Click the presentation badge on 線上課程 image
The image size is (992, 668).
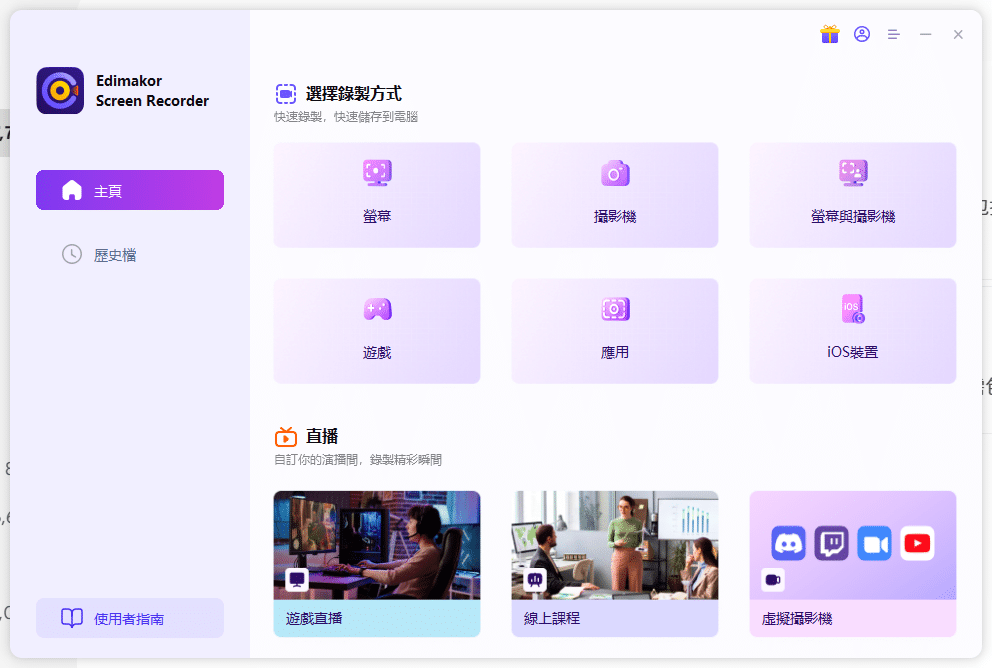[x=535, y=579]
